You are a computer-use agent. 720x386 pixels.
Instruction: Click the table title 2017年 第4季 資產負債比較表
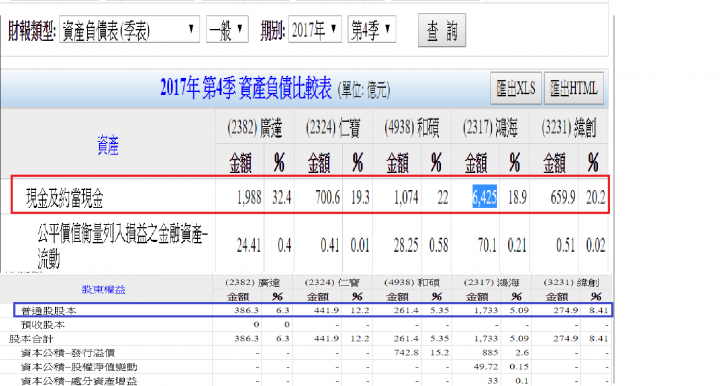(246, 88)
